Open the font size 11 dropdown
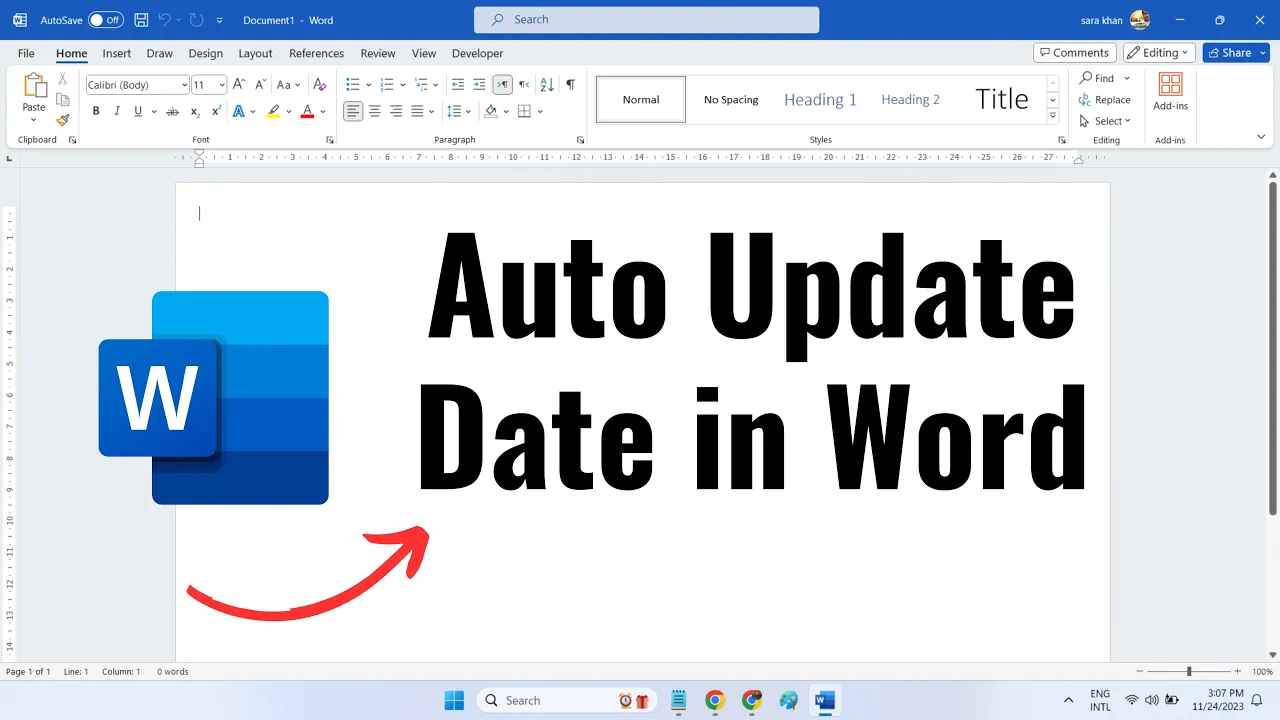This screenshot has width=1280, height=720. (222, 85)
